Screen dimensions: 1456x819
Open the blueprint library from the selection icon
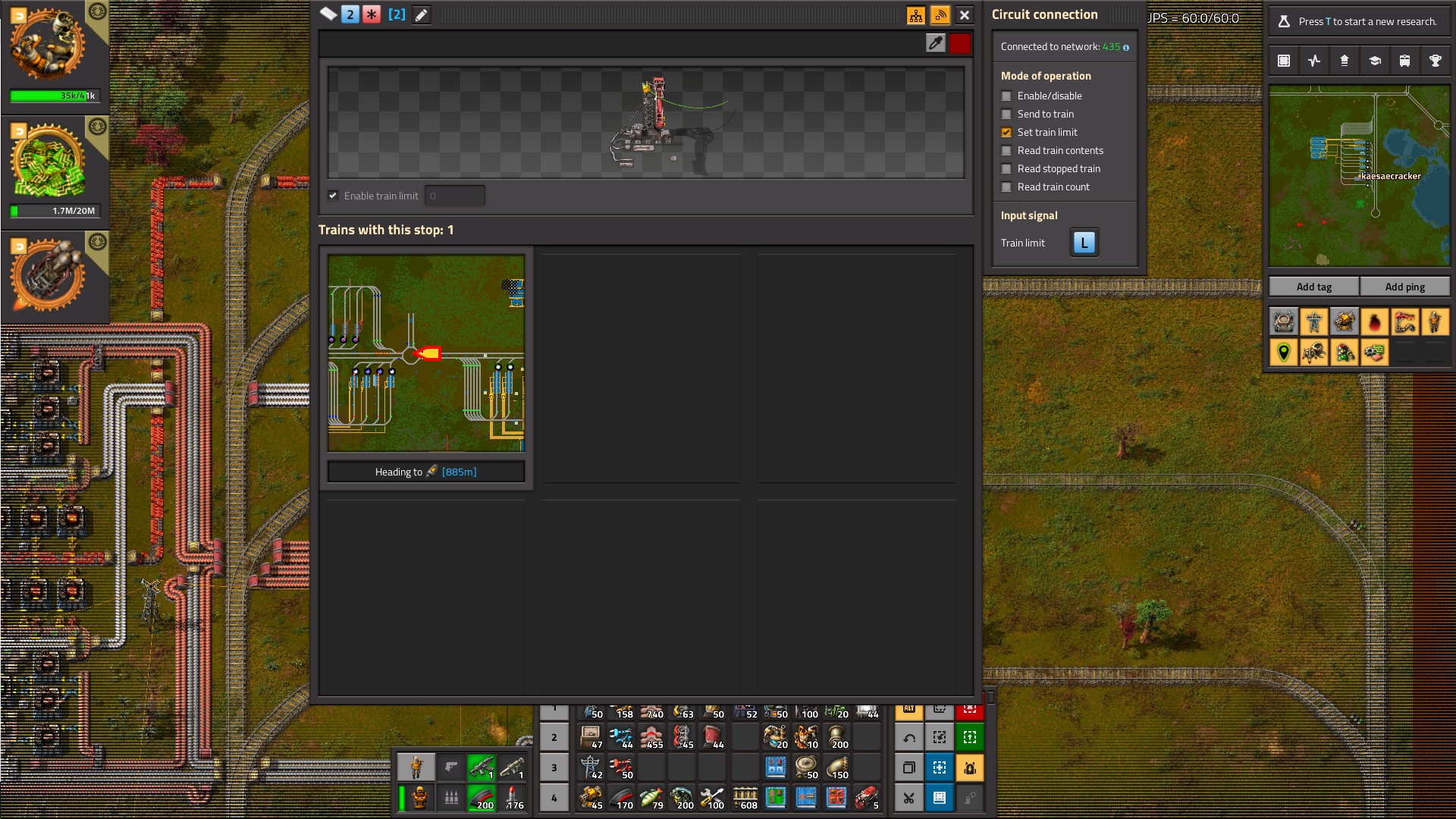pyautogui.click(x=1284, y=61)
